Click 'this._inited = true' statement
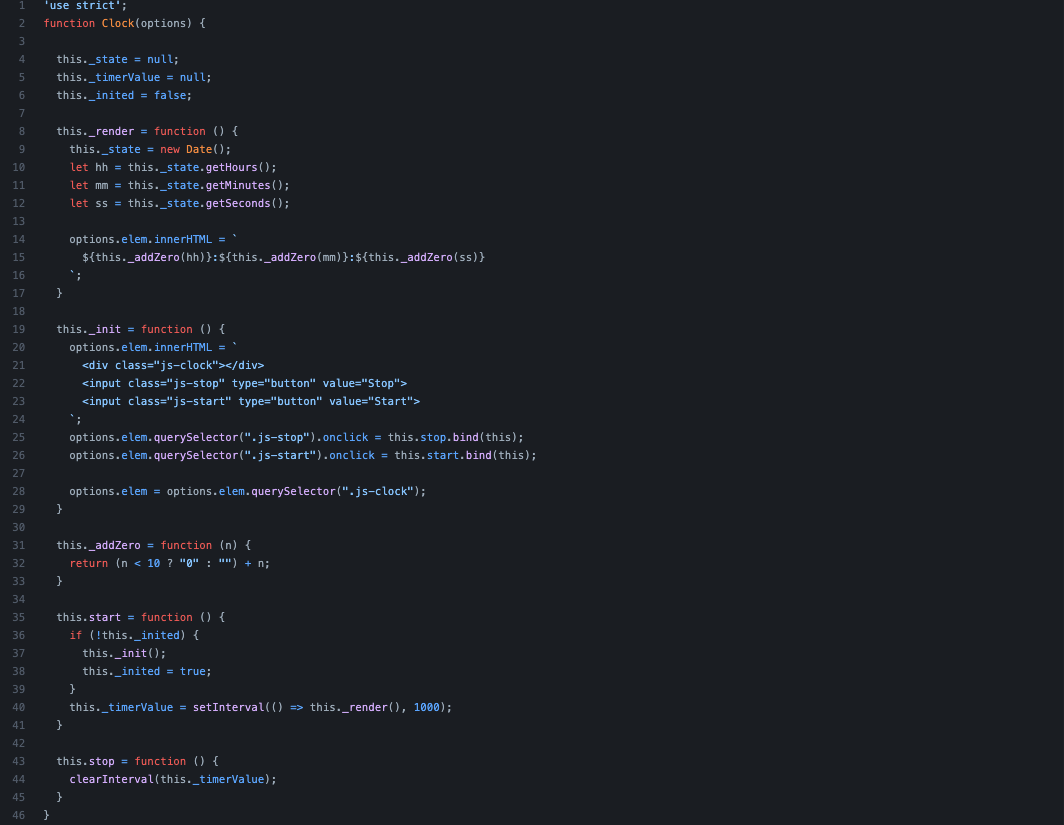 147,671
